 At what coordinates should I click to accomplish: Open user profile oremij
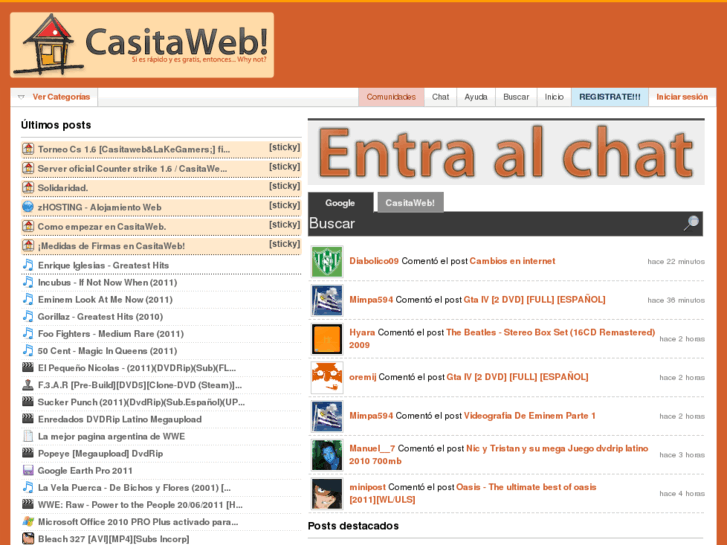363,377
